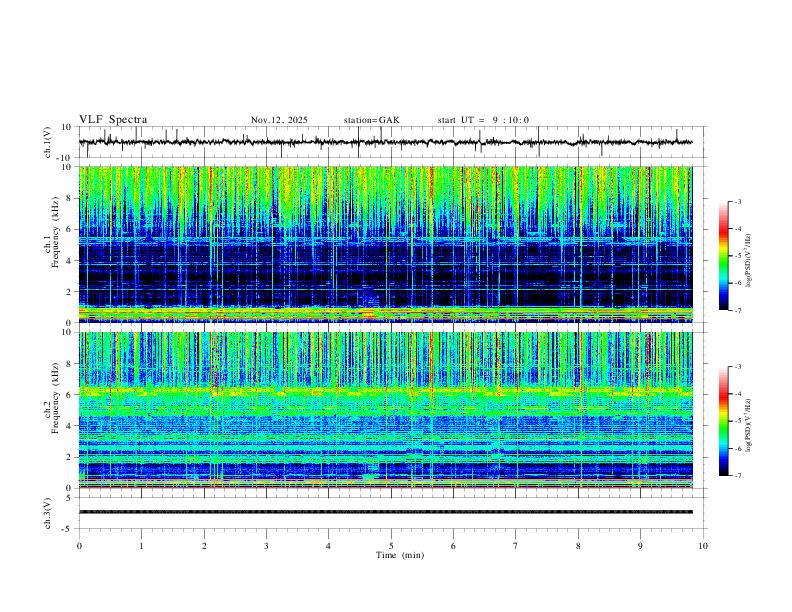Click the 'start UT = 9:10:0' text

pos(483,120)
